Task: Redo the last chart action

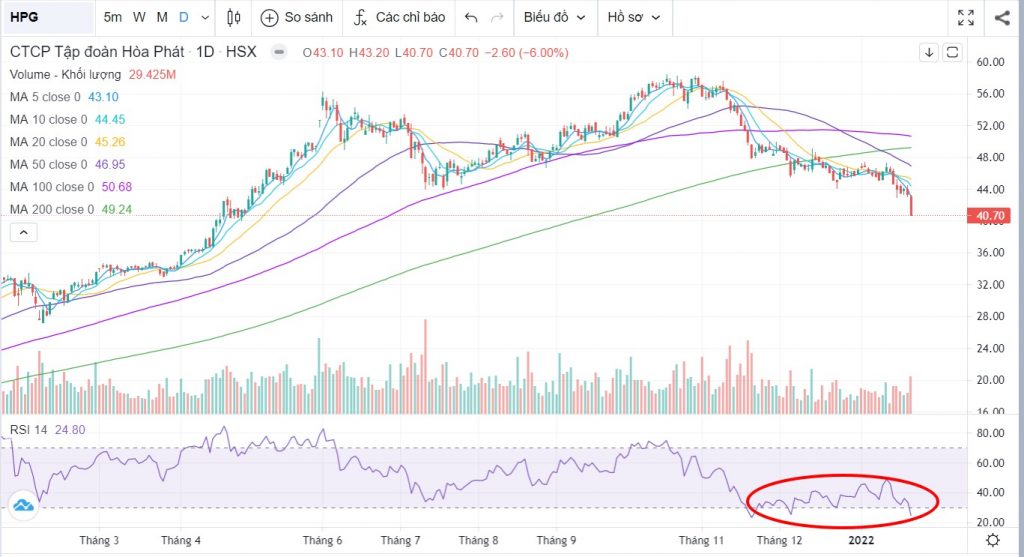Action: pos(497,17)
